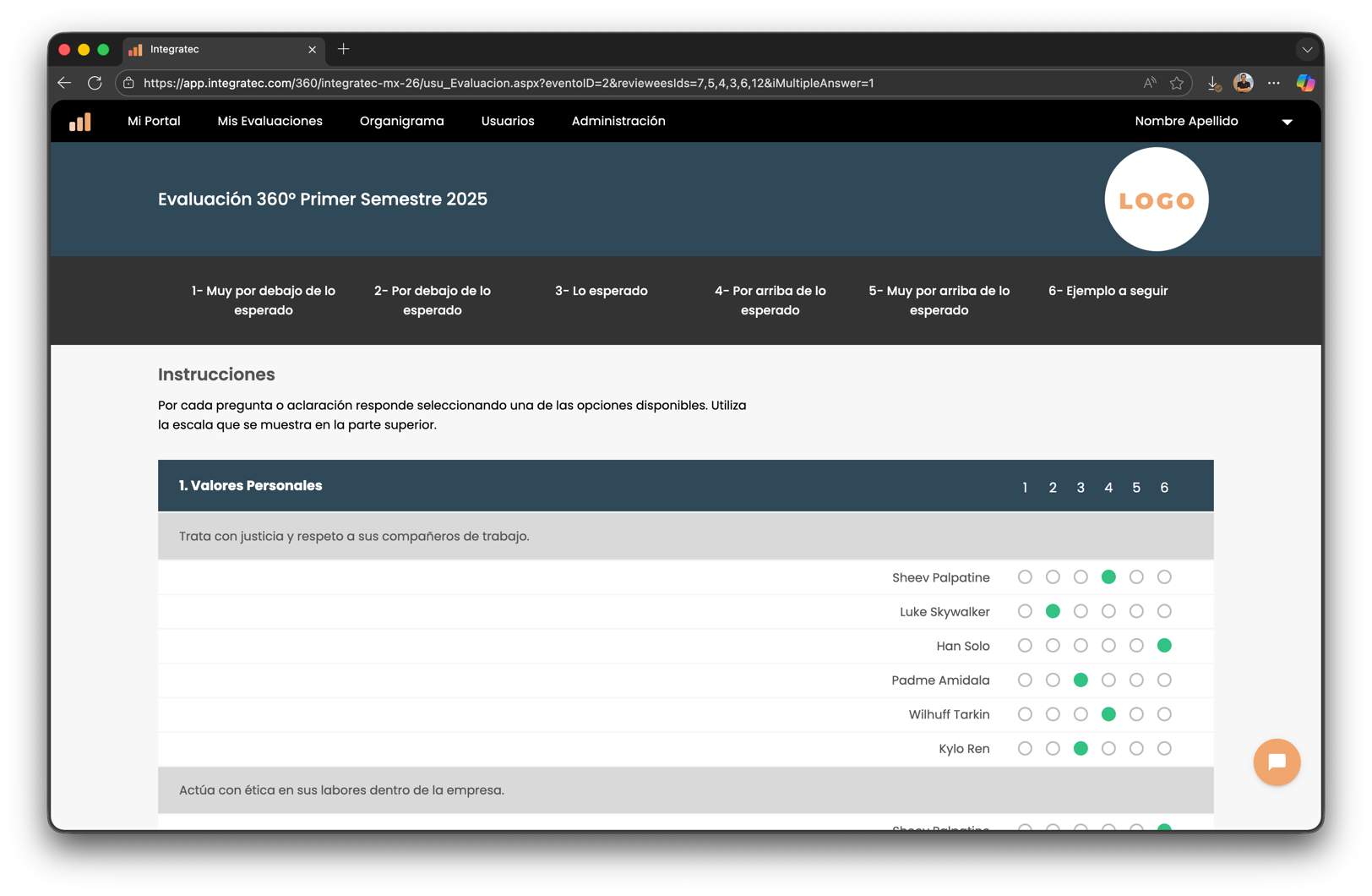
Task: Set Han Solo's rating to 3
Action: tap(1081, 646)
